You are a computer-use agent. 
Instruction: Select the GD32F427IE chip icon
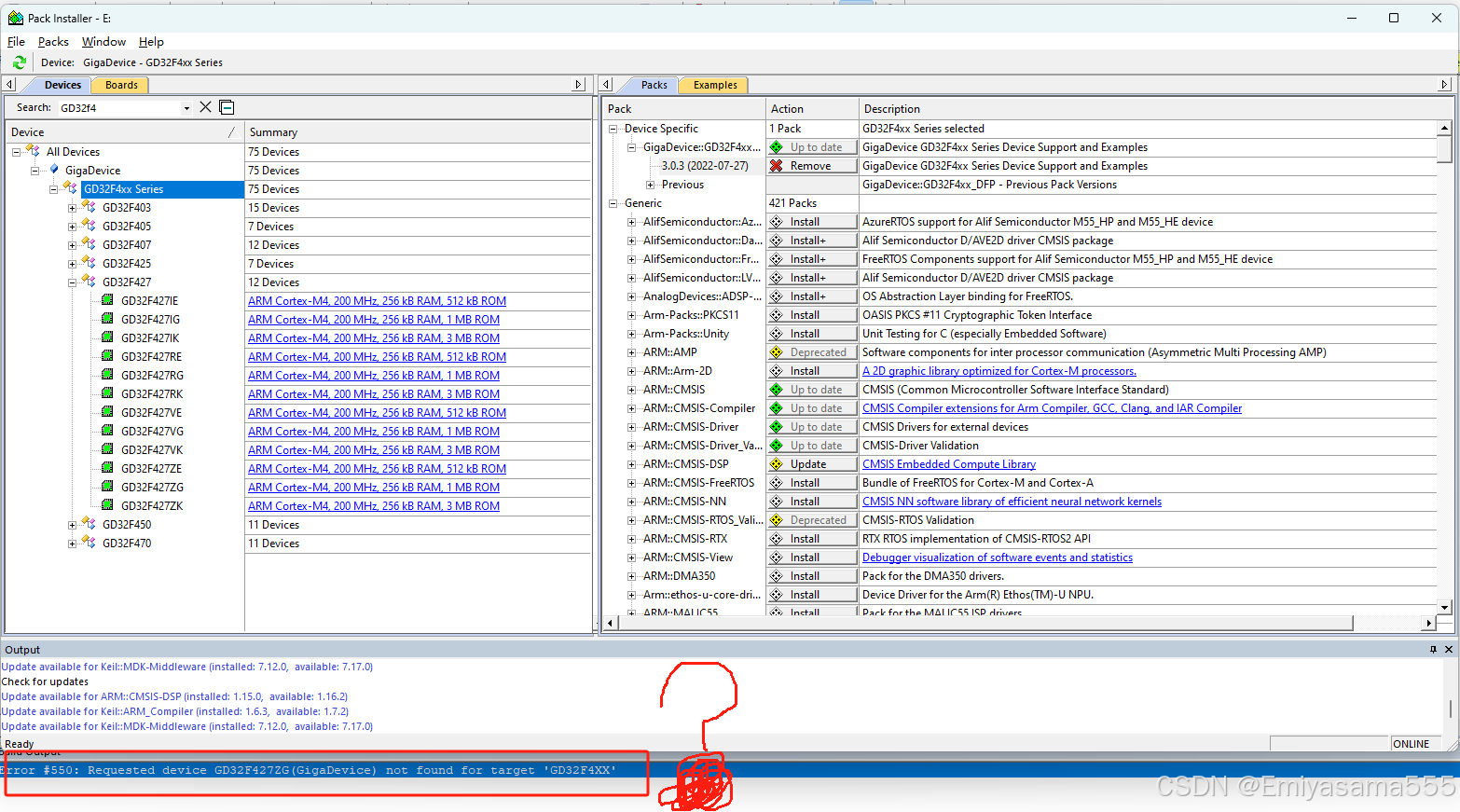(x=107, y=300)
